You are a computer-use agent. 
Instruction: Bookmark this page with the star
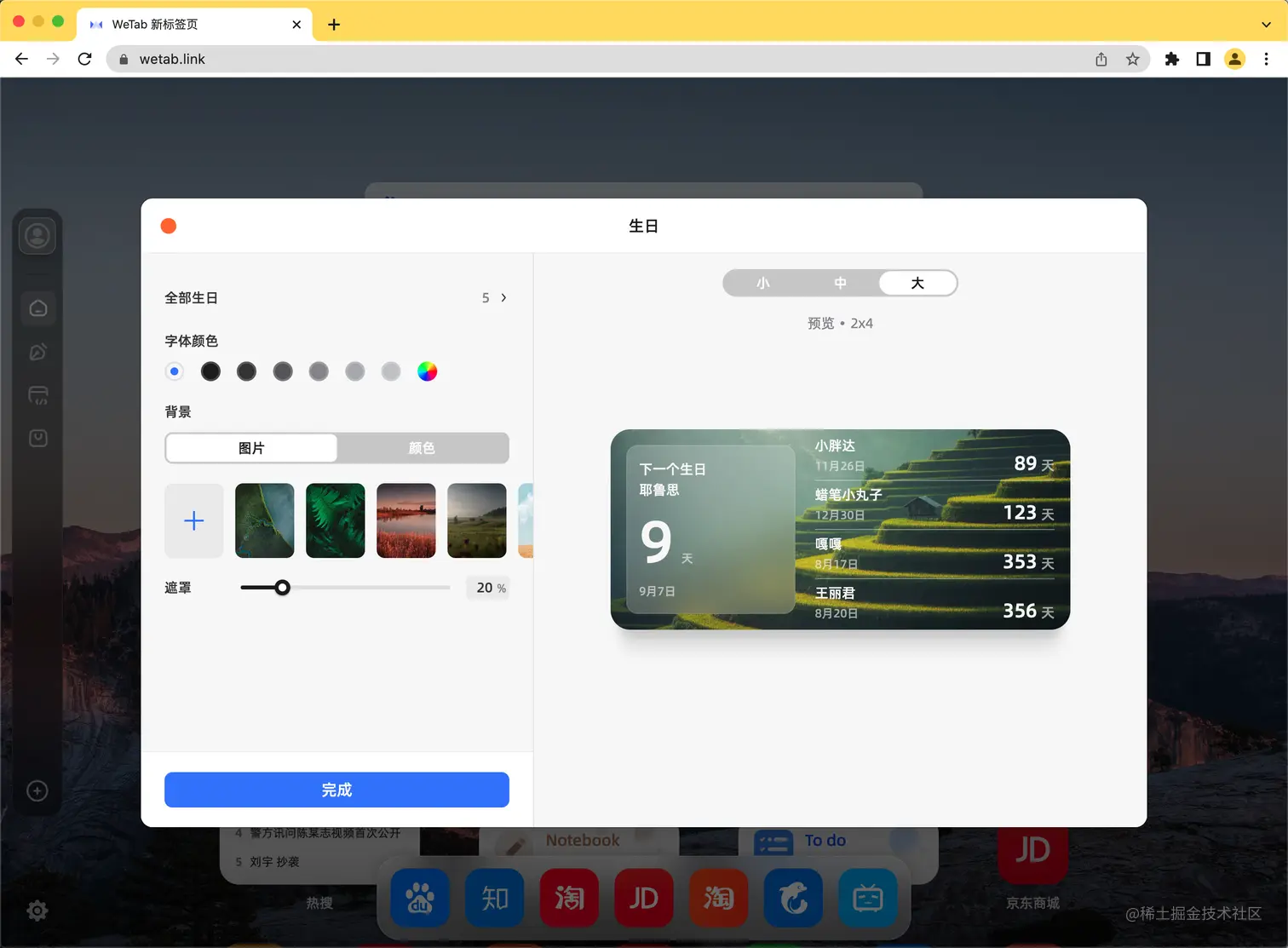click(1132, 59)
